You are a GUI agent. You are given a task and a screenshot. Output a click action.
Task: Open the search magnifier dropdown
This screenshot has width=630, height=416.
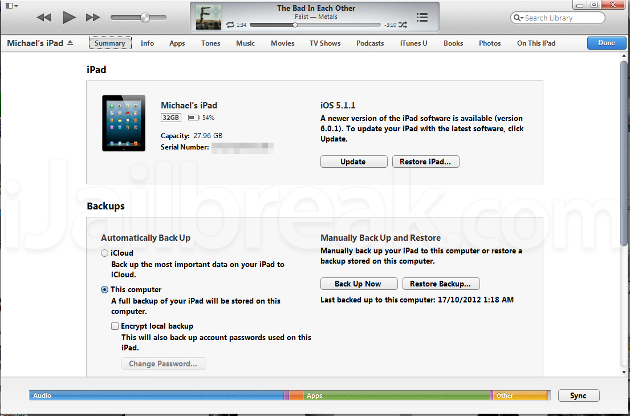pyautogui.click(x=518, y=18)
